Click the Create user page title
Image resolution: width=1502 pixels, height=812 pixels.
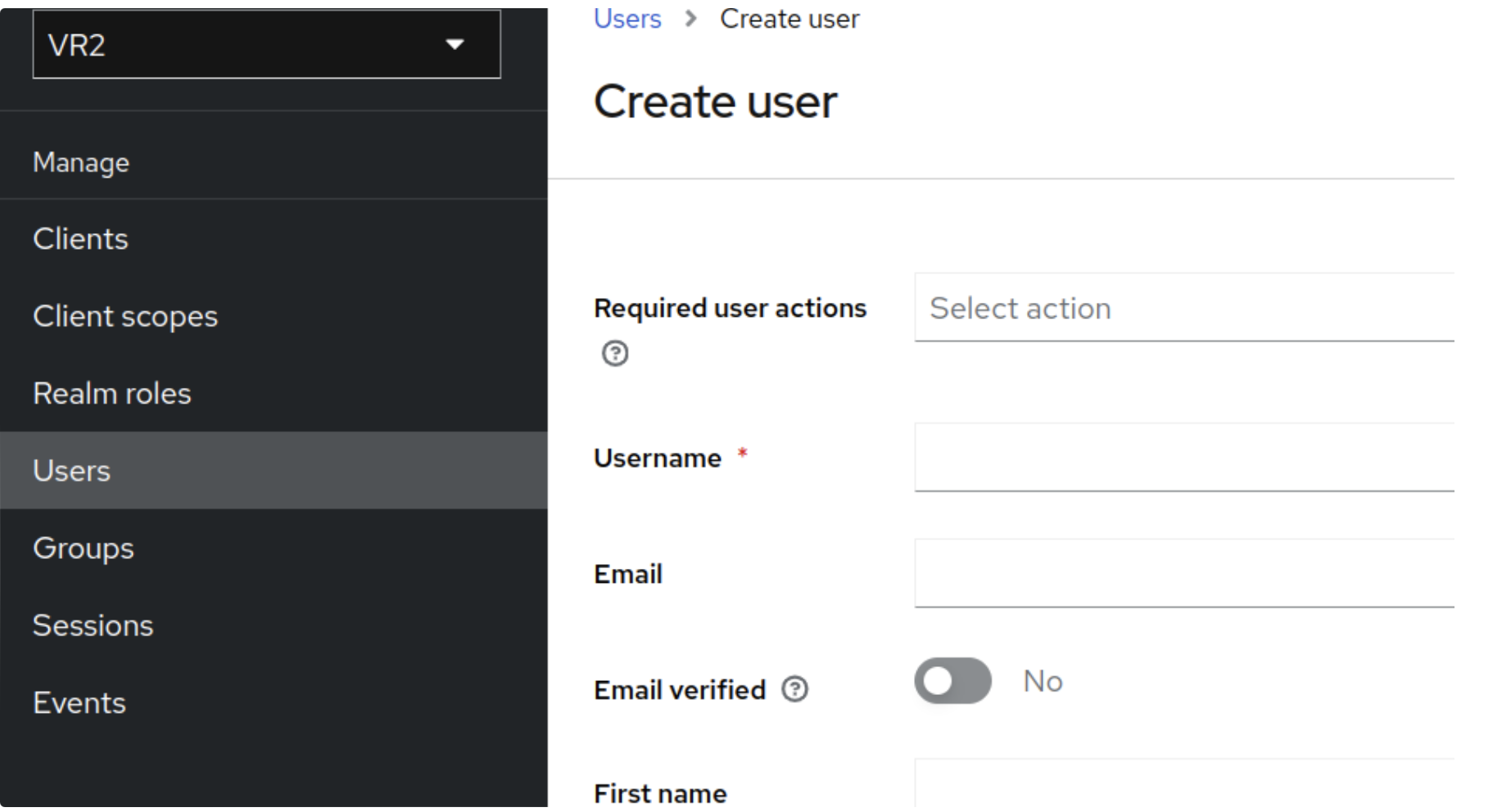tap(715, 101)
